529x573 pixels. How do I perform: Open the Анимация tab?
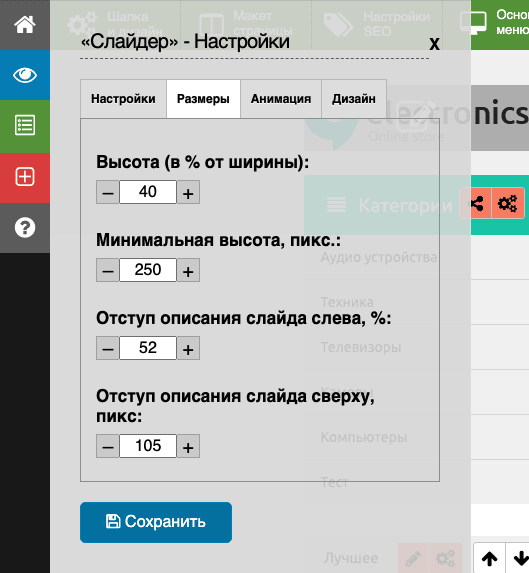(x=281, y=99)
